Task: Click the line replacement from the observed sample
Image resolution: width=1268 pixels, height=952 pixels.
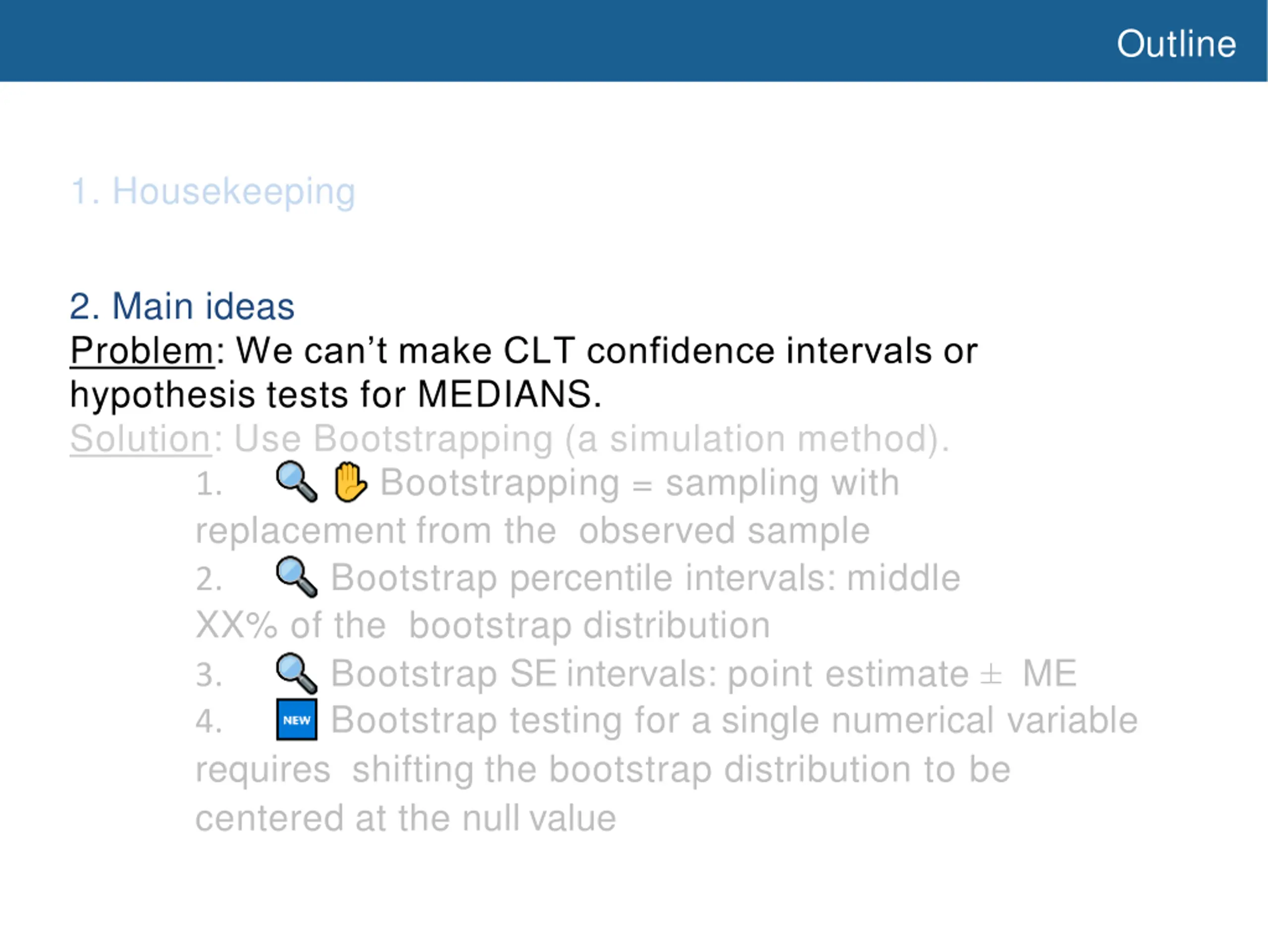Action: pyautogui.click(x=532, y=531)
